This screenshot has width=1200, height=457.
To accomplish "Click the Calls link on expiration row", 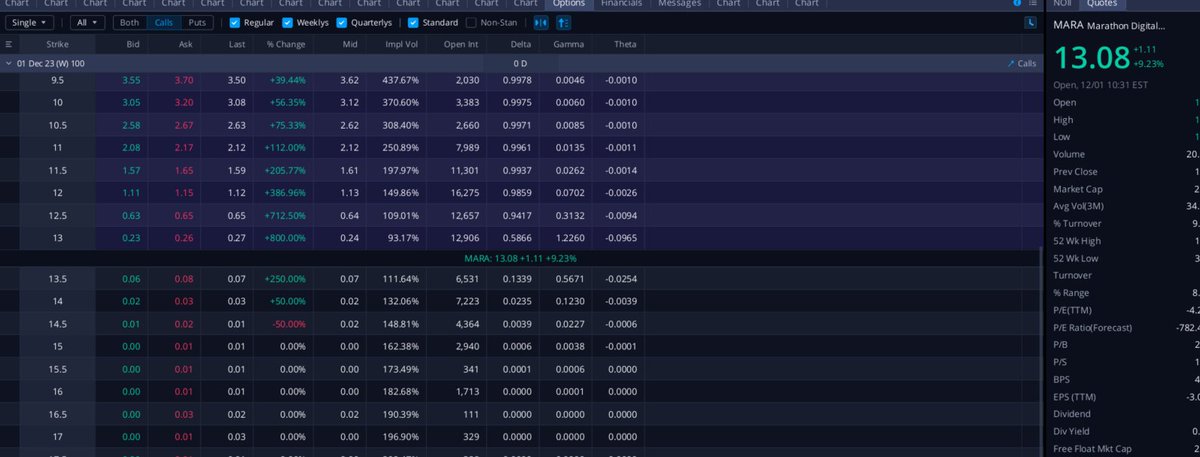I will click(x=1022, y=63).
